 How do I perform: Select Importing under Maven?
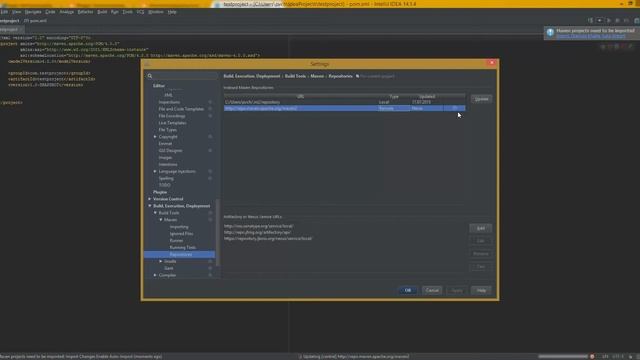pyautogui.click(x=179, y=227)
